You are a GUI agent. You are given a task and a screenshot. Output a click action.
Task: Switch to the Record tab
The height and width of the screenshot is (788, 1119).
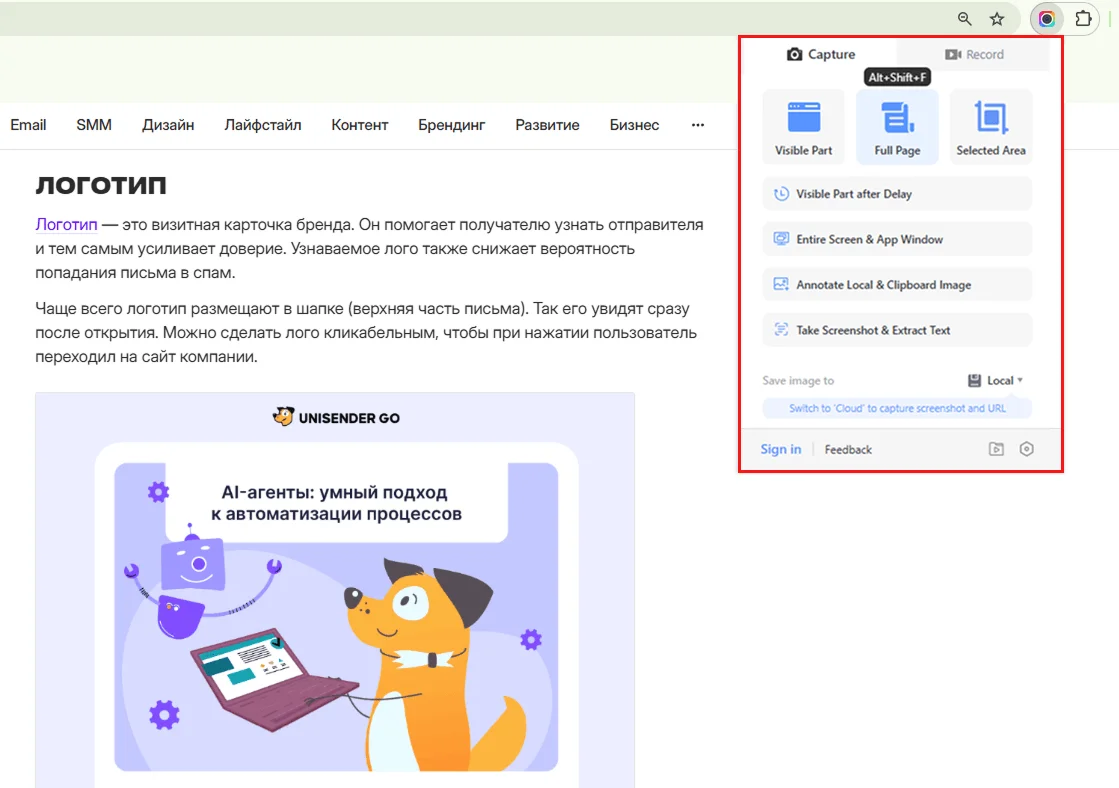pos(973,54)
